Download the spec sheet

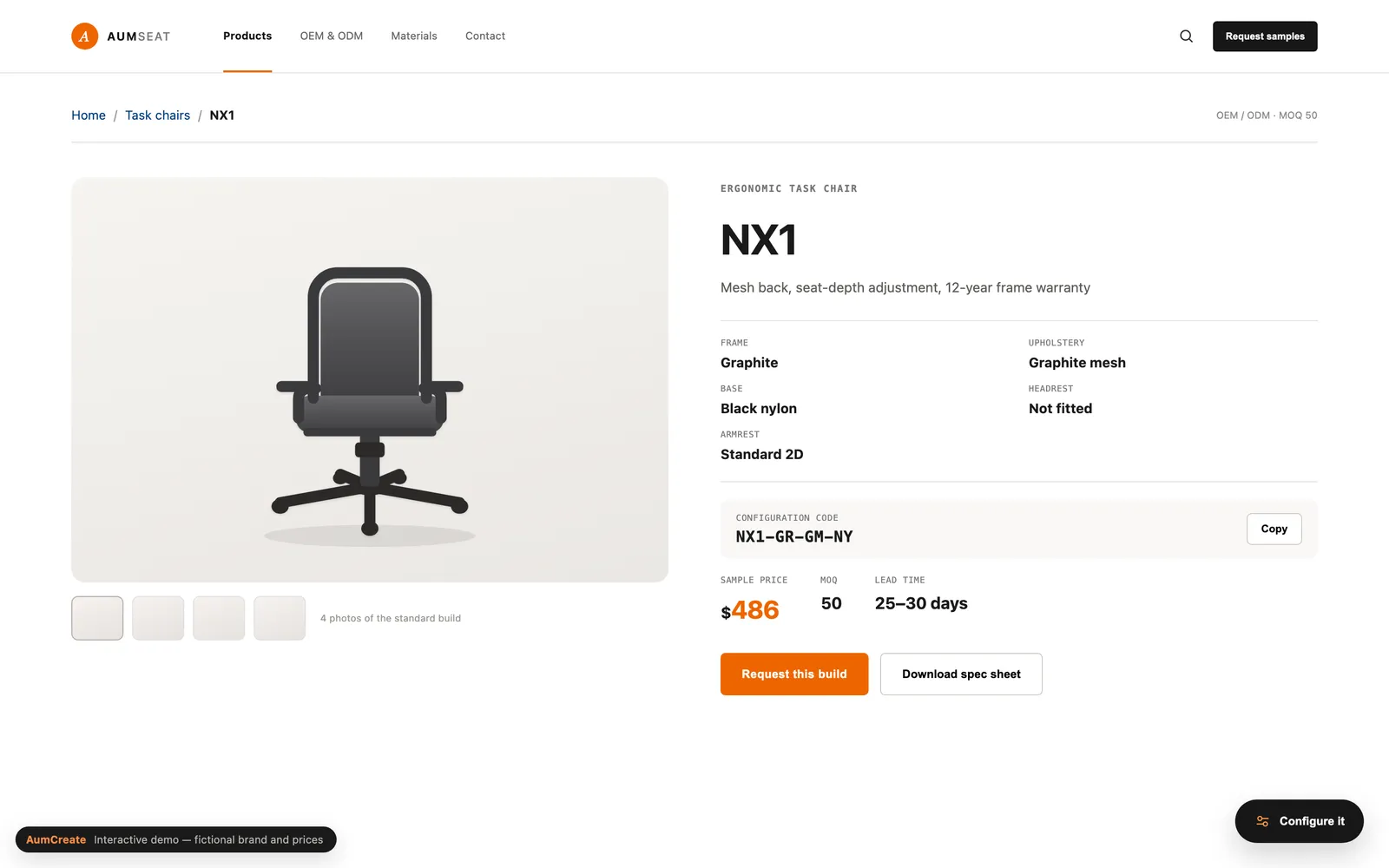click(x=961, y=674)
